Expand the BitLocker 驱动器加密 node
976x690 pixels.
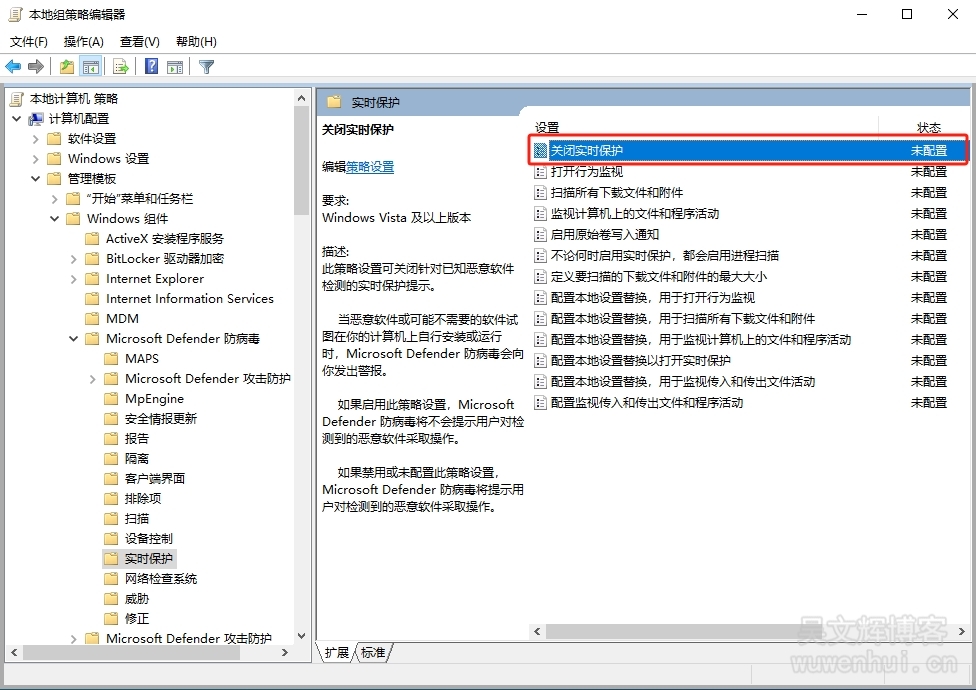point(74,259)
